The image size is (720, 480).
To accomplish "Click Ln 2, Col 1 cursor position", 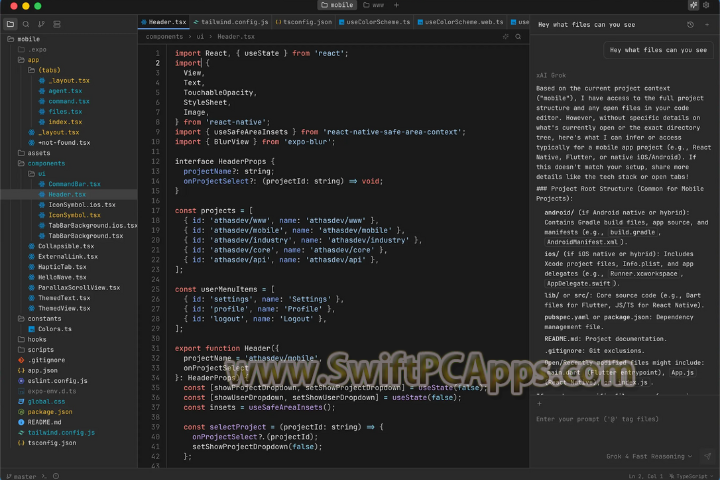I will (645, 476).
